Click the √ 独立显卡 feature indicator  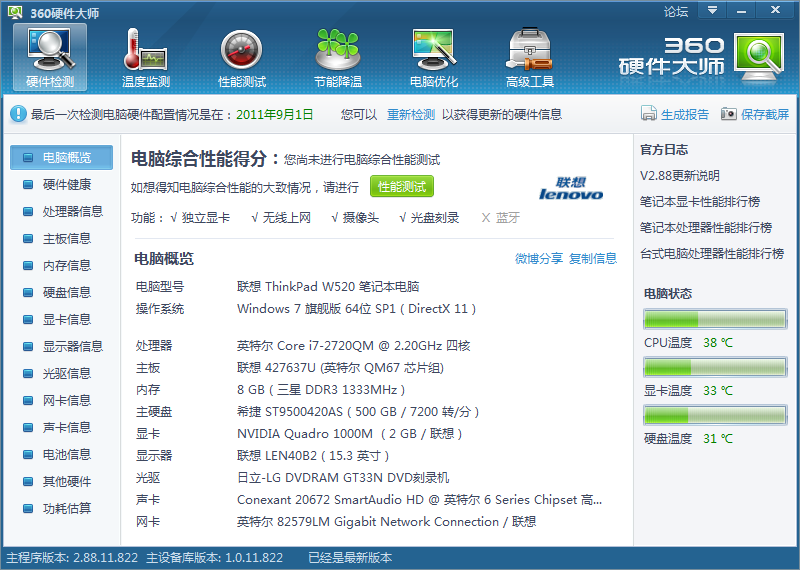point(200,218)
